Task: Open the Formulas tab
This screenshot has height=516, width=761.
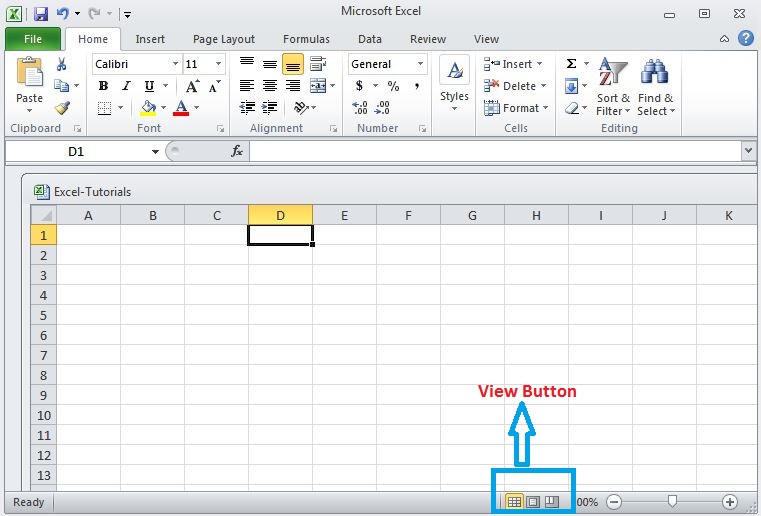Action: [x=306, y=39]
